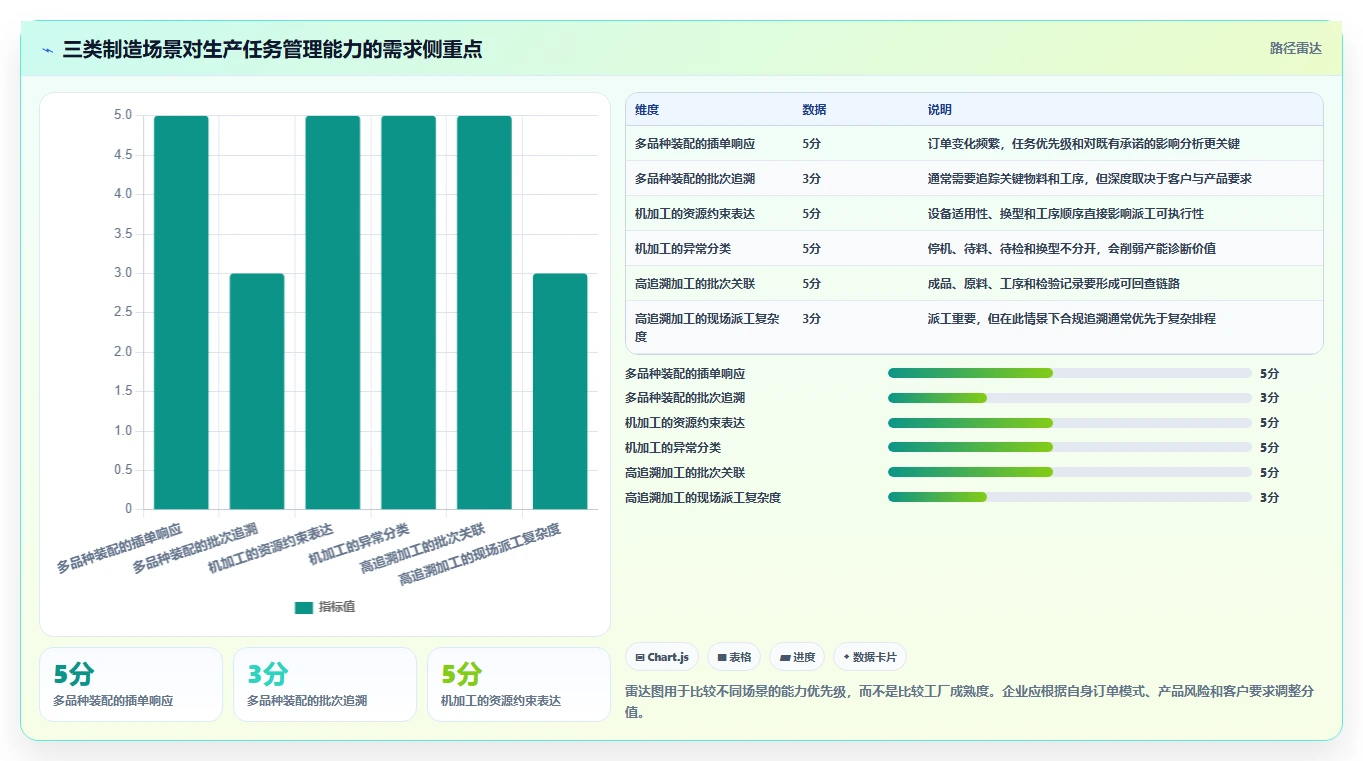Screen dimensions: 1363x761
Task: Click progress bar of 高追溯加工的批次关联
Action: tap(1070, 472)
